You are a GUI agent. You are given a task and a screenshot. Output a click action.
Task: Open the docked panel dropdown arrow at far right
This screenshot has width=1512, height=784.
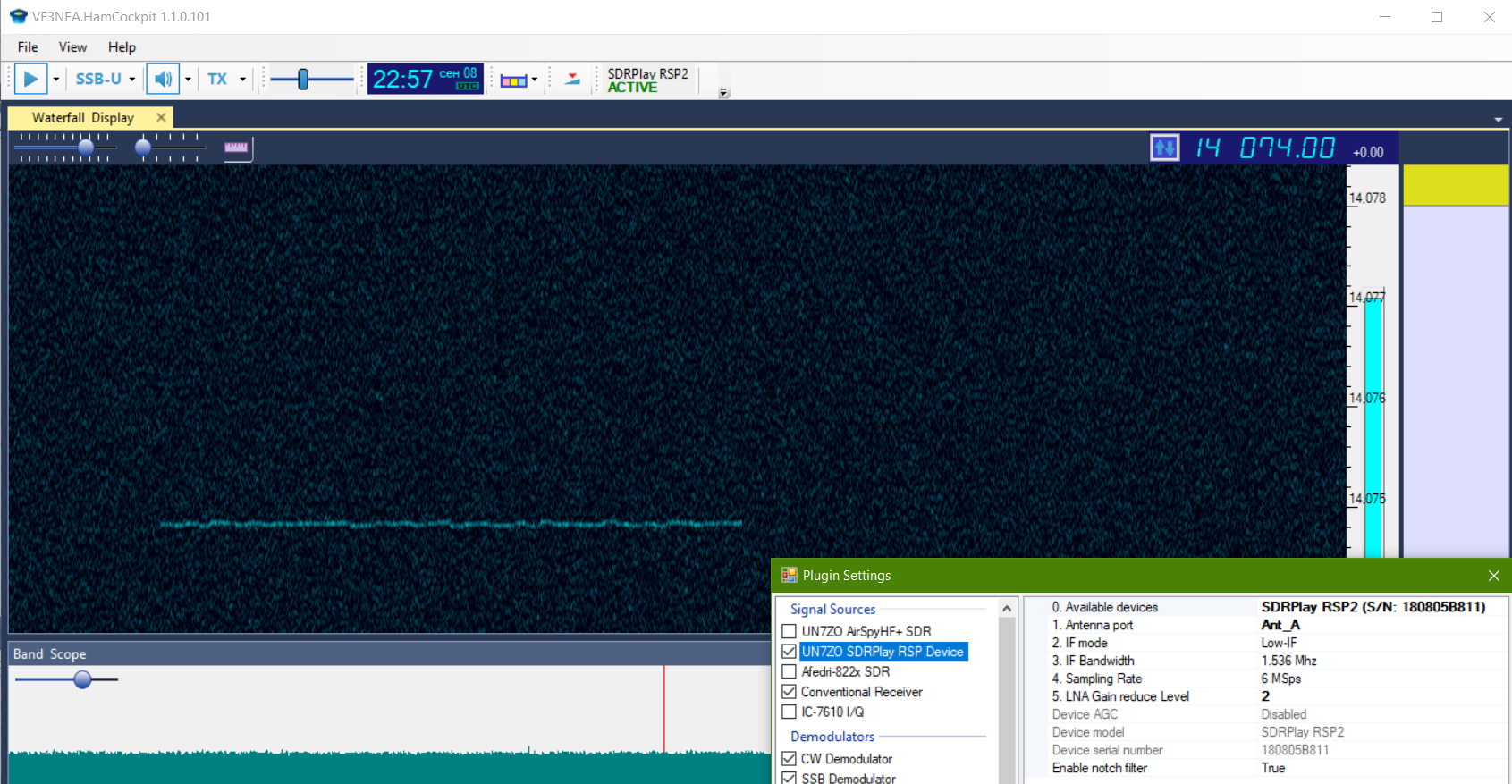[1498, 119]
